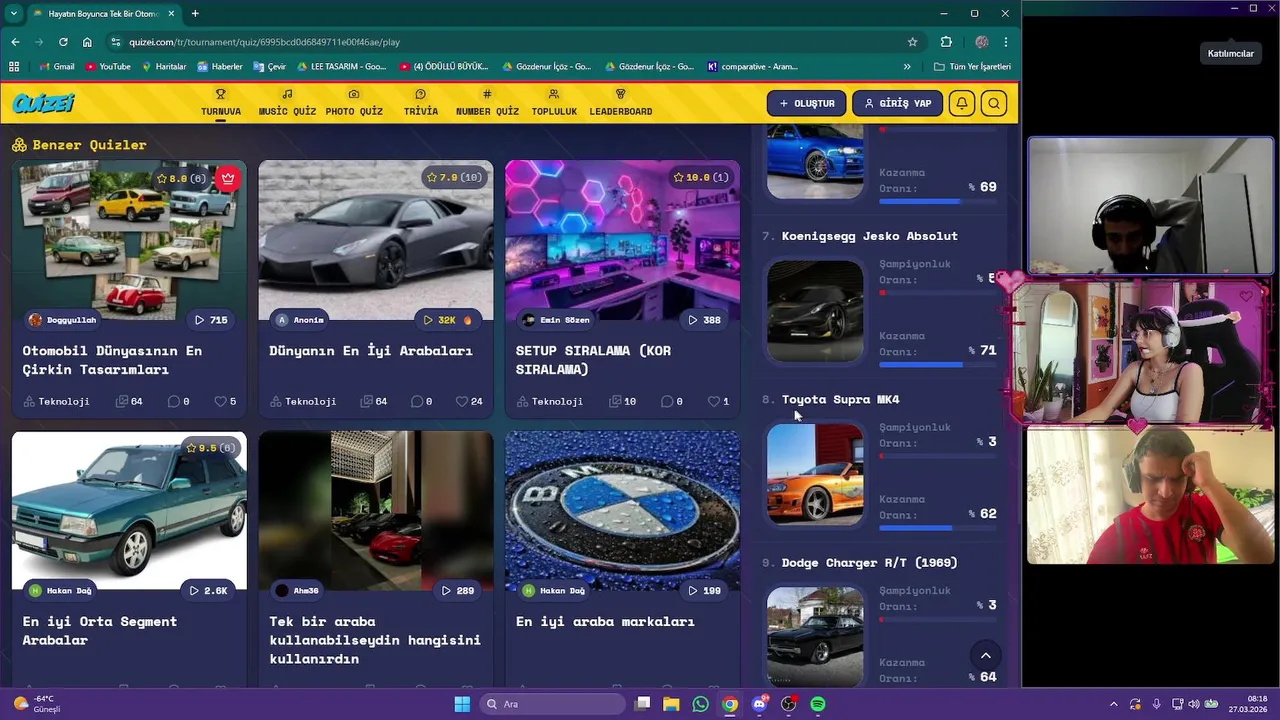Open 'Dünyanın En İyi Arabaları' title link
Image resolution: width=1280 pixels, height=720 pixels.
point(370,351)
